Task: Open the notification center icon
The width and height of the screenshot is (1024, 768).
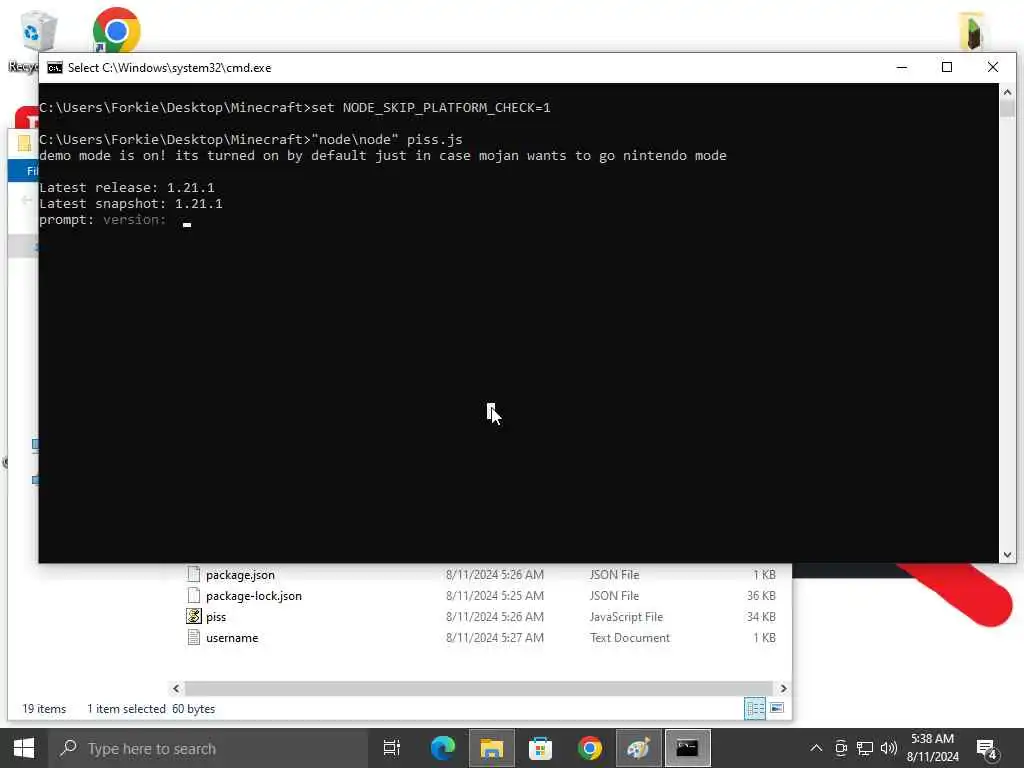Action: click(x=987, y=750)
